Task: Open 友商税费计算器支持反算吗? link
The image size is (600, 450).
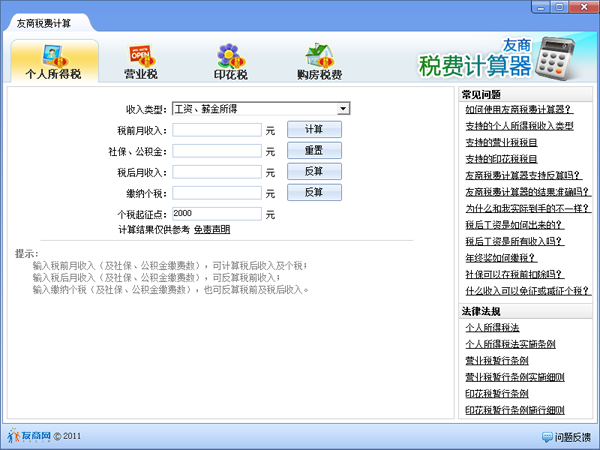Action: [523, 175]
